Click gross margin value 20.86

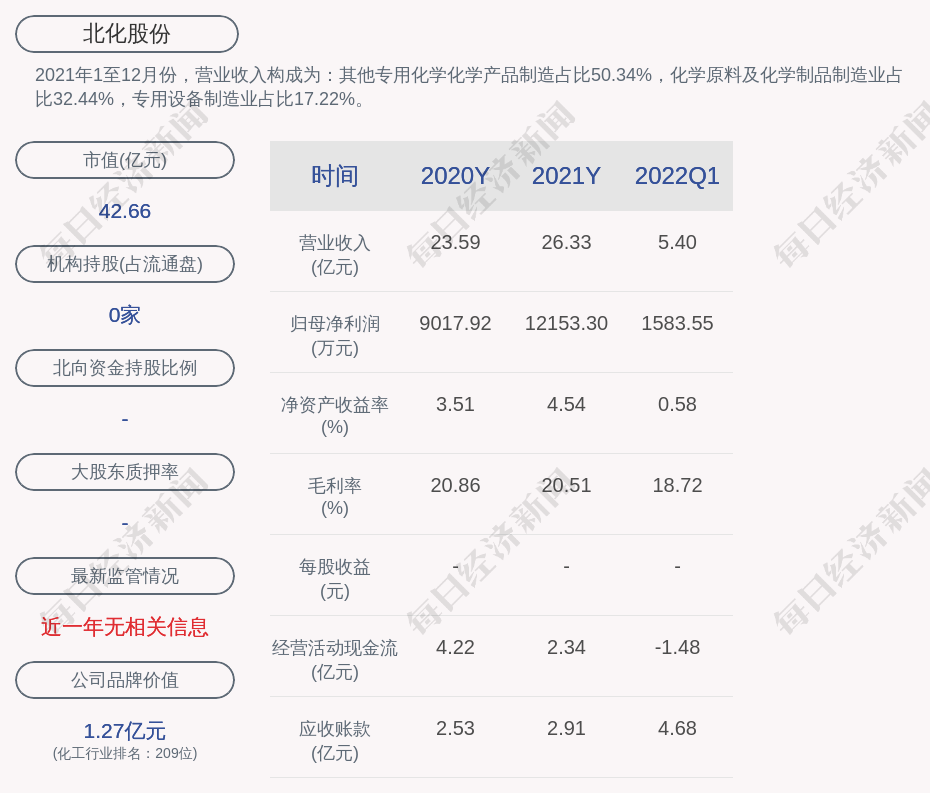[x=455, y=486]
